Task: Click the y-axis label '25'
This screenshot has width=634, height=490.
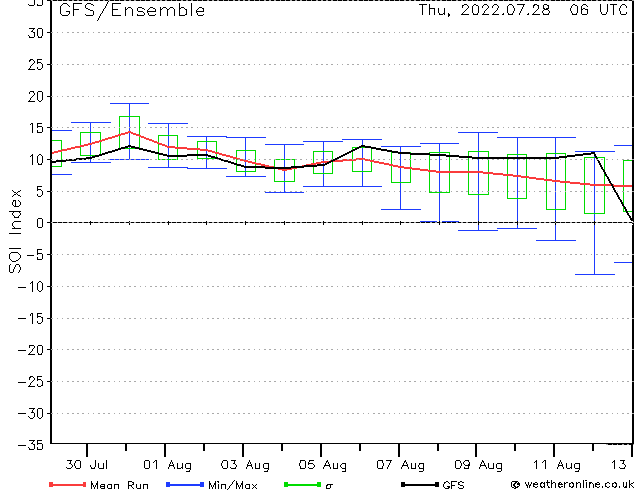Action: pyautogui.click(x=36, y=64)
